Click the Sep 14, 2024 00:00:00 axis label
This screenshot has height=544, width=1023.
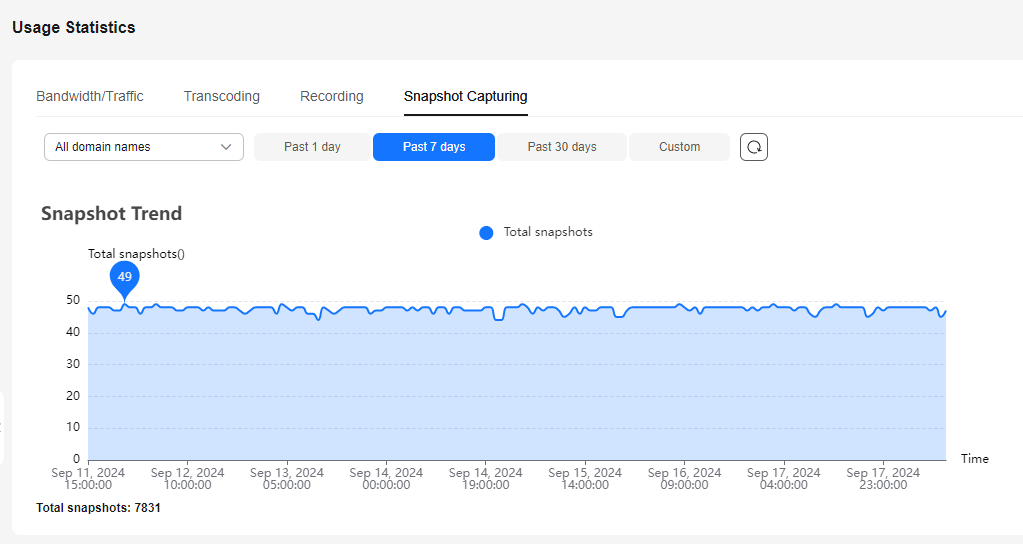(x=386, y=479)
